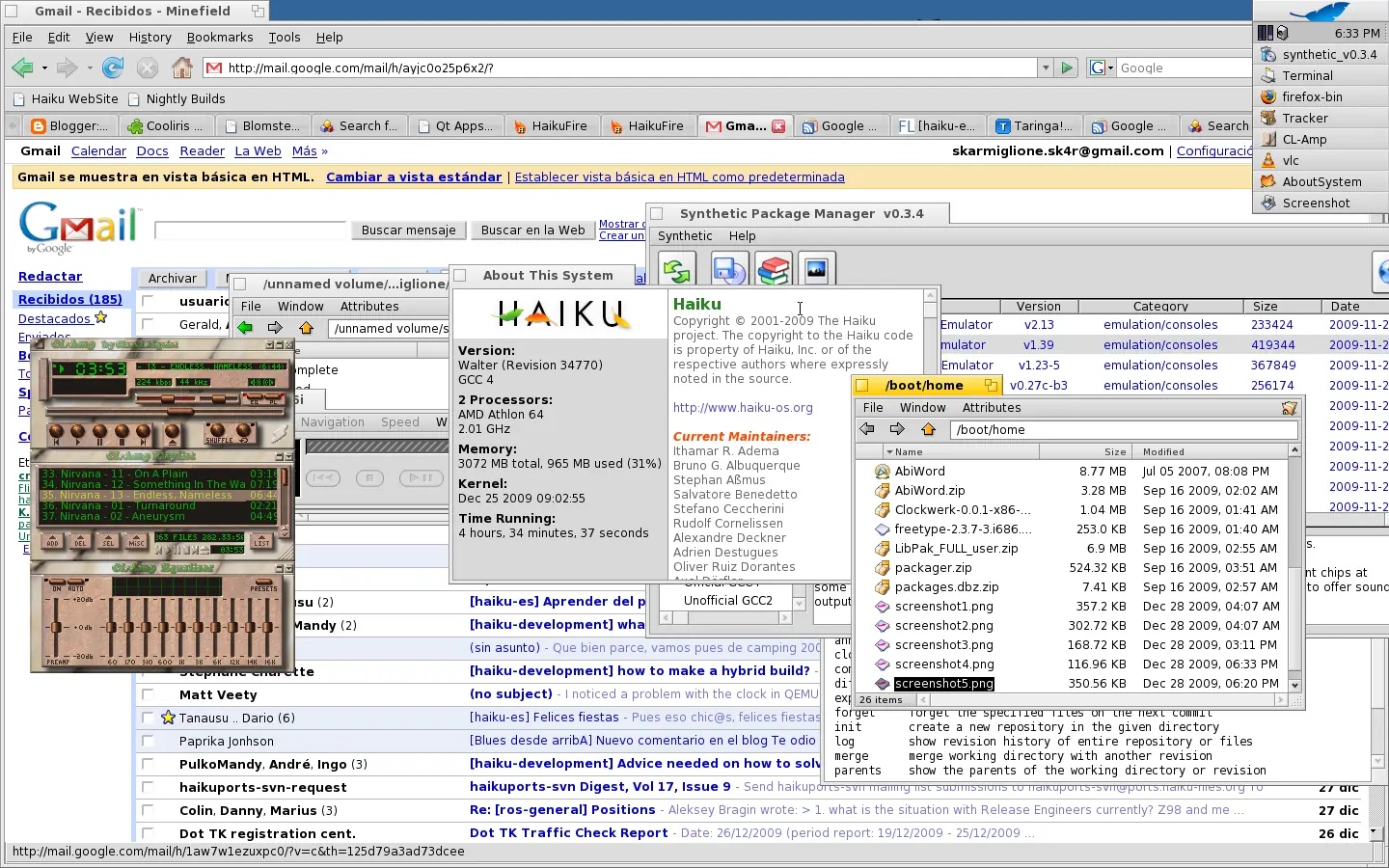Open the Redactar compose link
The image size is (1389, 868).
(x=50, y=276)
